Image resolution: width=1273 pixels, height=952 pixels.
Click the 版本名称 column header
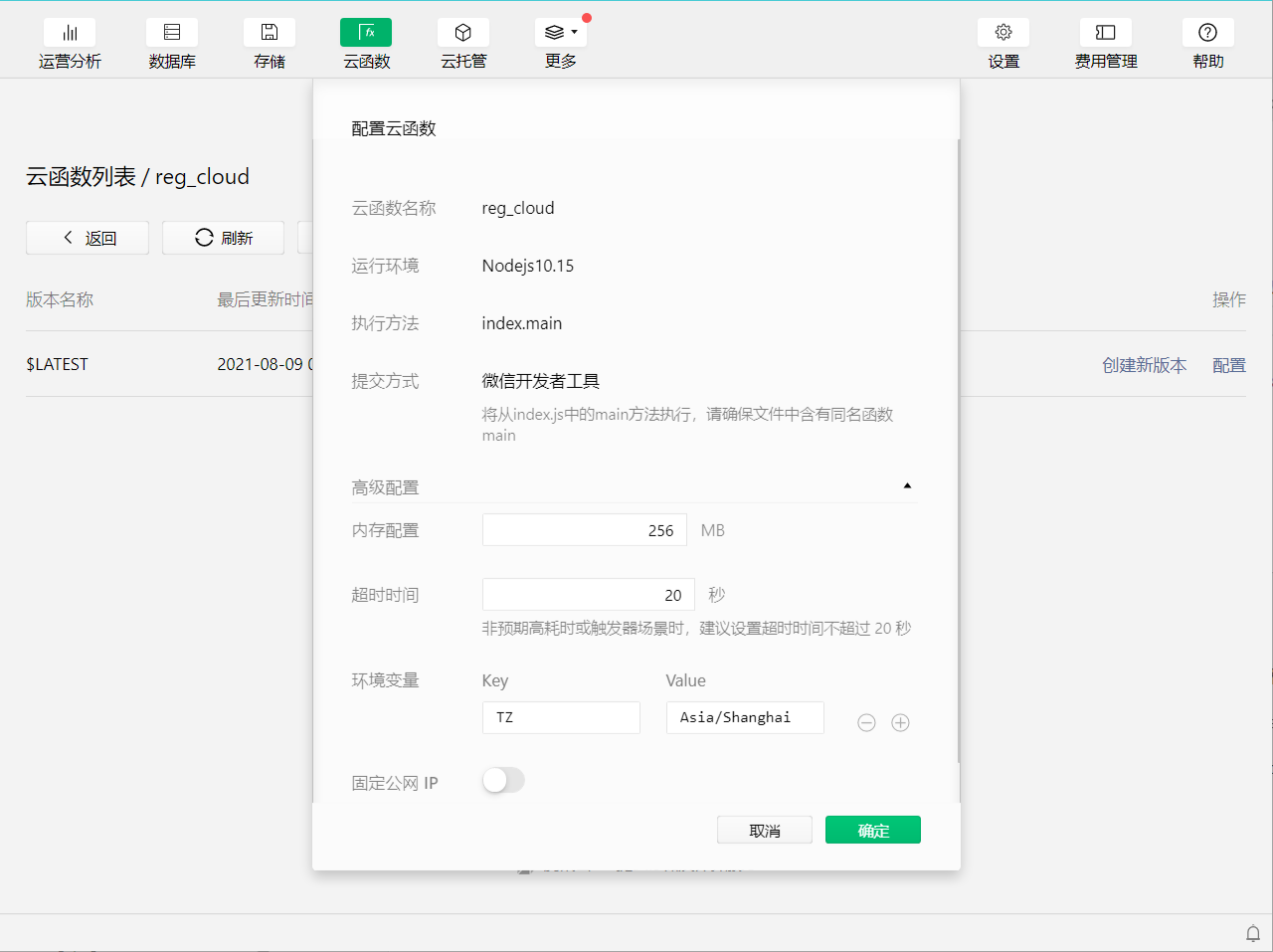tap(60, 299)
